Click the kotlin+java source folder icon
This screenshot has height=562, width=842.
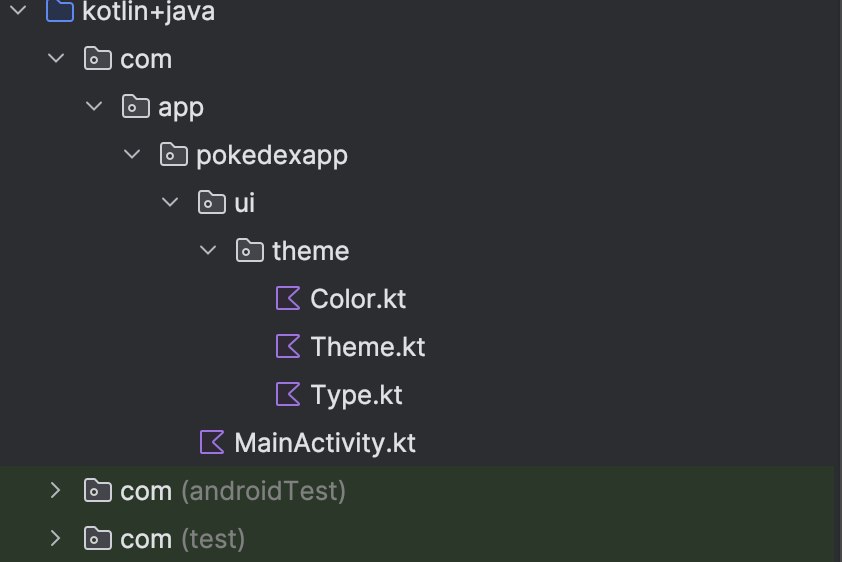tap(60, 12)
